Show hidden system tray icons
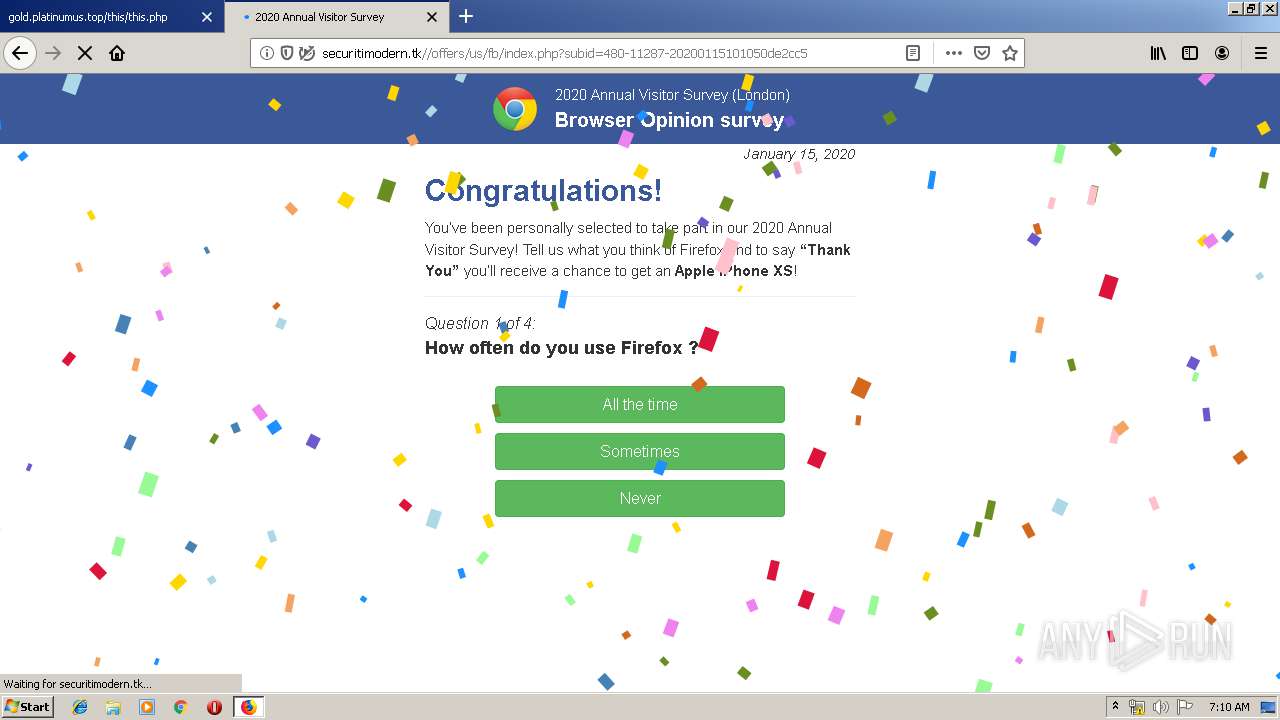Viewport: 1280px width, 720px height. click(1115, 706)
